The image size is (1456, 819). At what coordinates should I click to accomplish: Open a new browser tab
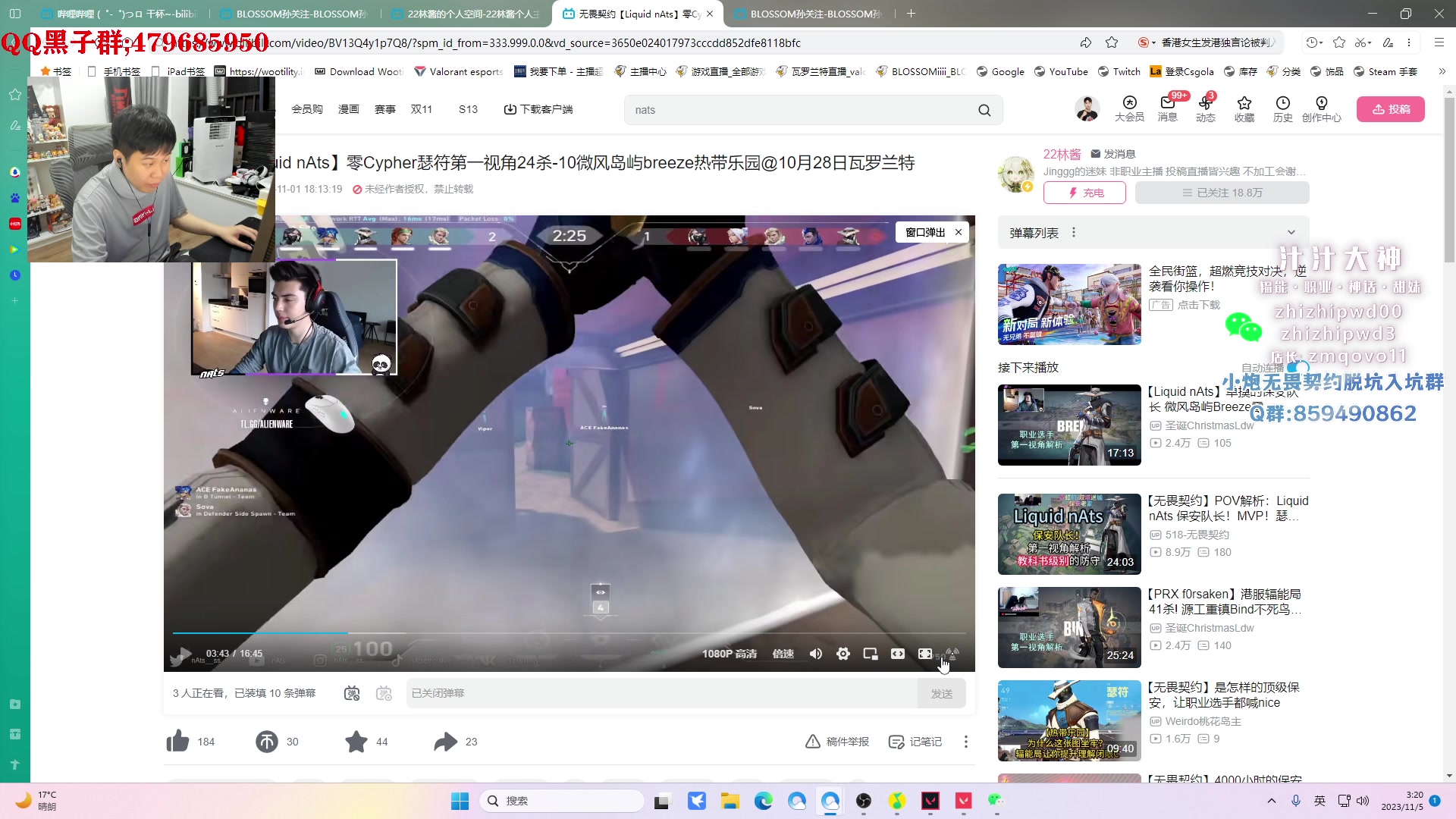[911, 14]
